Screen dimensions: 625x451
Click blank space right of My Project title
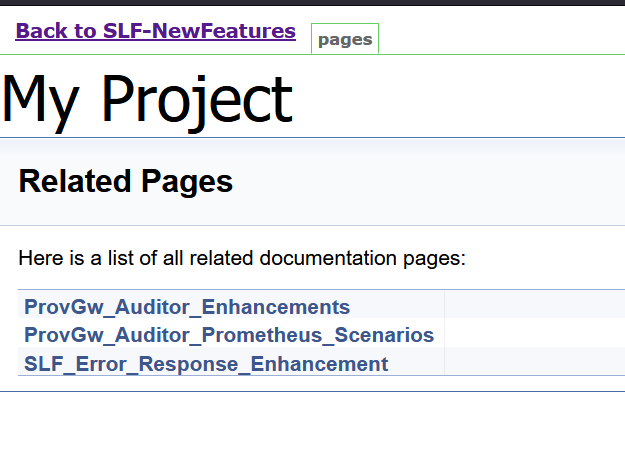click(x=460, y=99)
